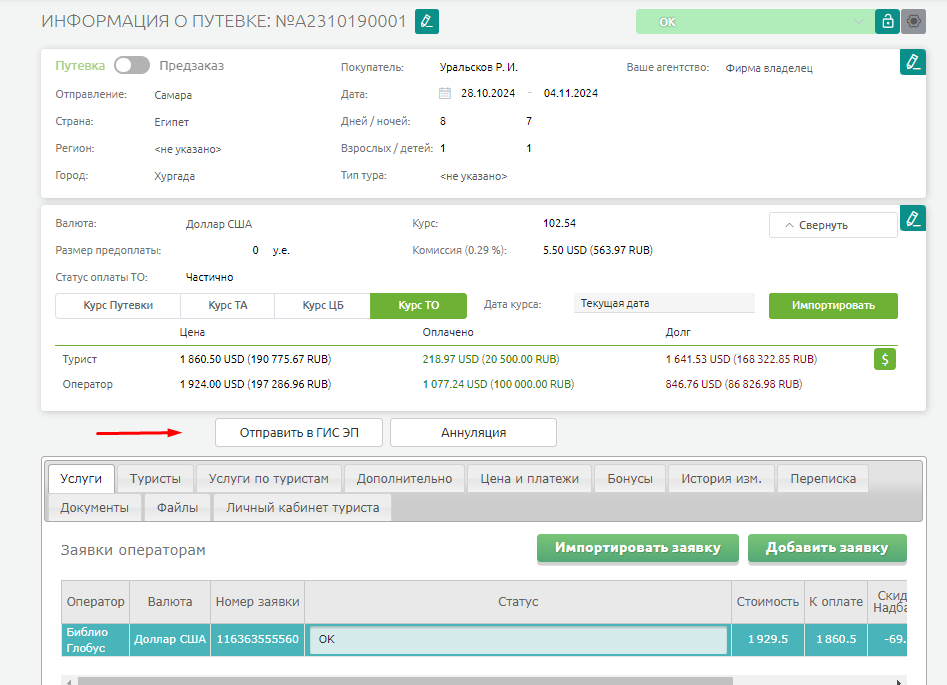Image resolution: width=947 pixels, height=685 pixels.
Task: Click country value Египет
Action: pyautogui.click(x=172, y=122)
